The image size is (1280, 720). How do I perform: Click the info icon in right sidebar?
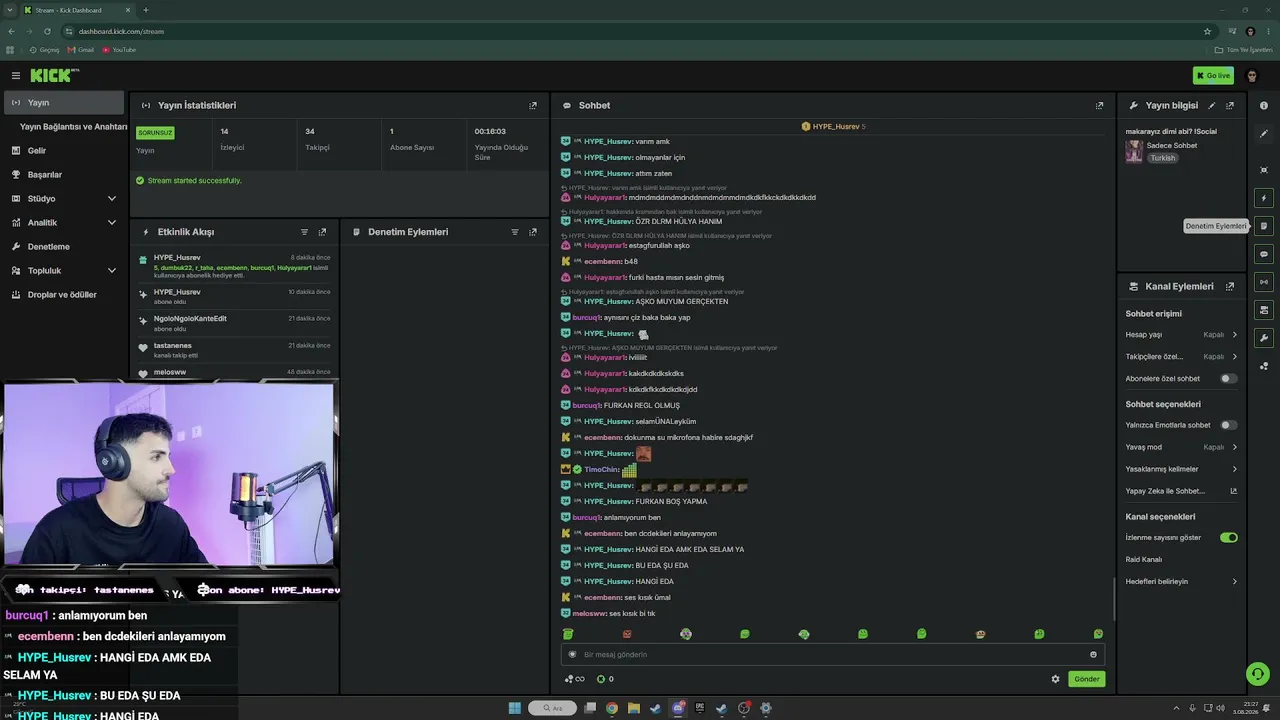click(x=1264, y=105)
